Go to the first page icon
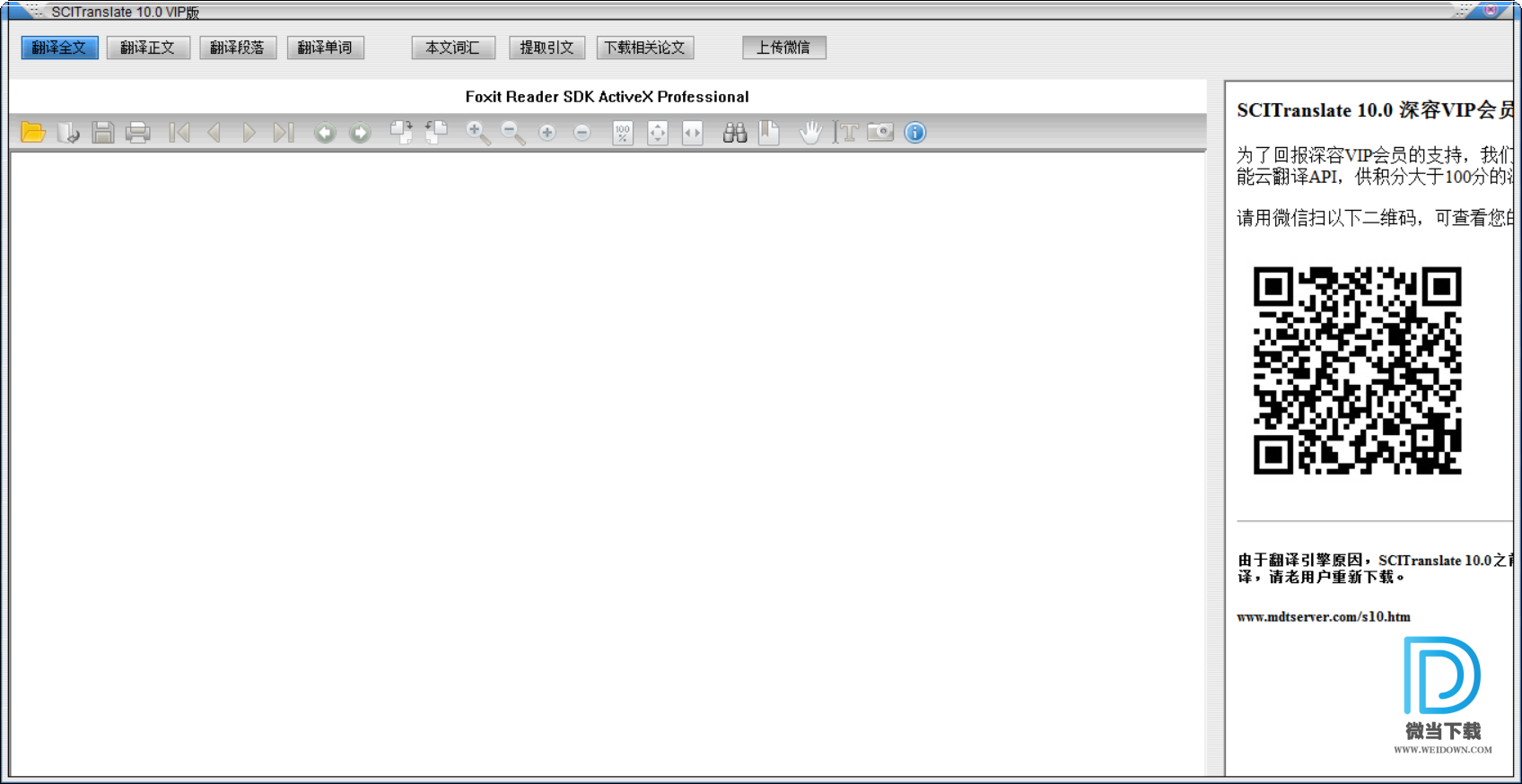This screenshot has height=784, width=1522. point(179,133)
